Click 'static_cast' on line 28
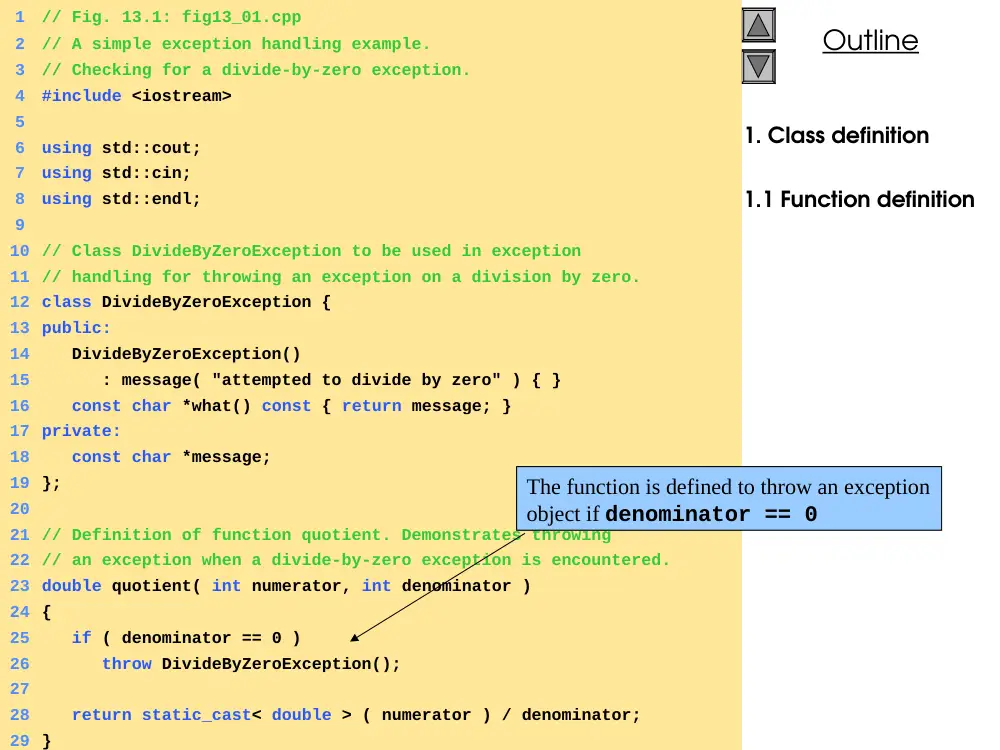1000x750 pixels. (196, 714)
